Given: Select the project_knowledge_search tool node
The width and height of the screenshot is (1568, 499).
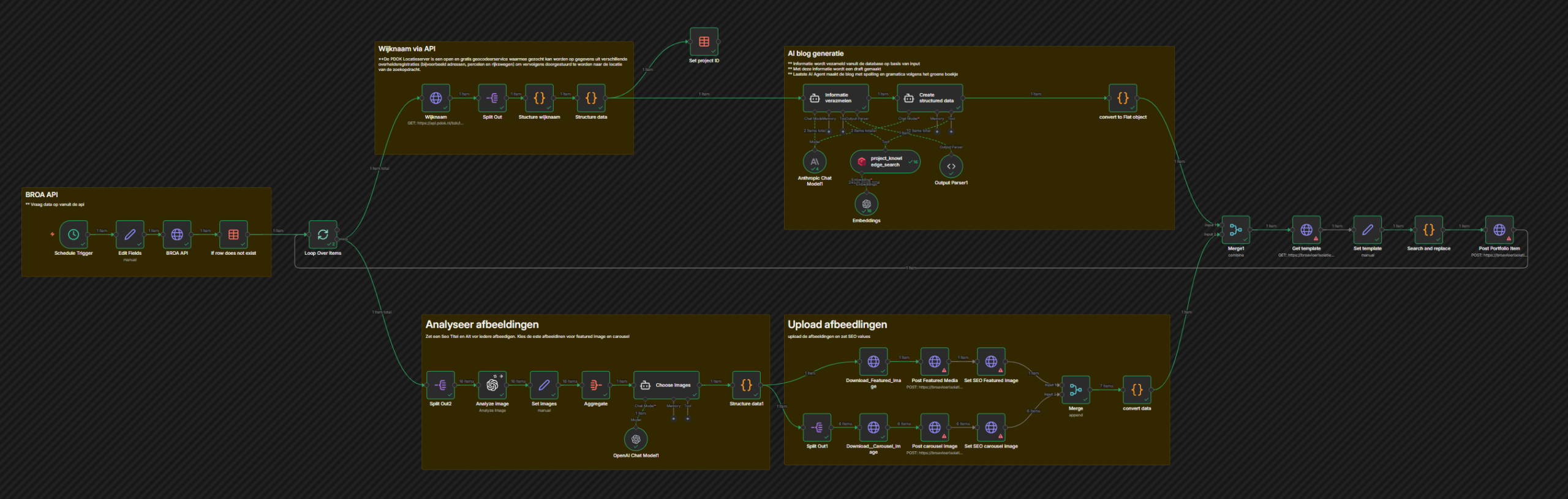Looking at the screenshot, I should (x=885, y=162).
